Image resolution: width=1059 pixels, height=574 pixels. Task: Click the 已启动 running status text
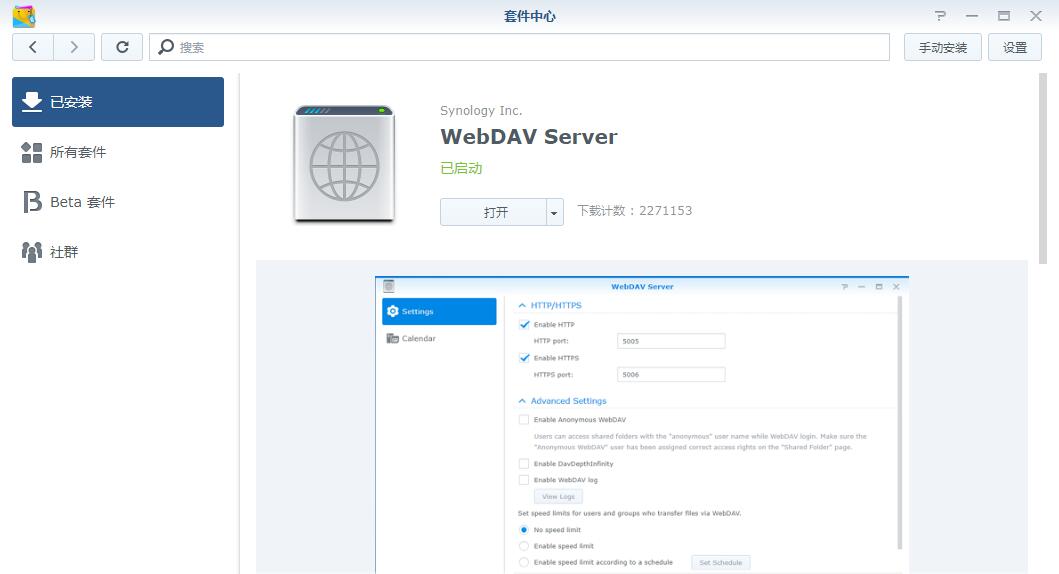coord(461,168)
